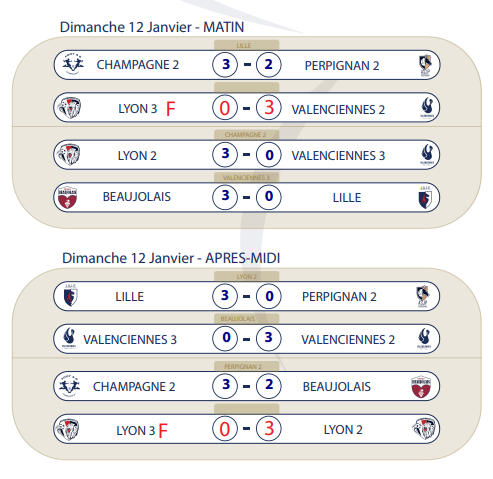Select the PERPIGNAN 2 tab in the afternoon section
Image resolution: width=493 pixels, height=479 pixels.
[246, 366]
